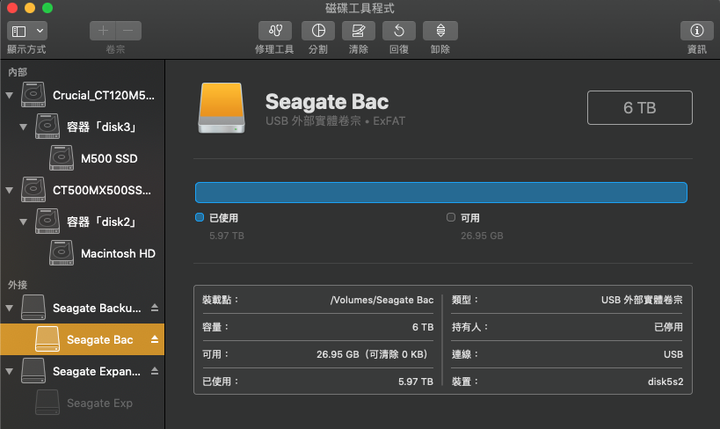Select the M500 SSD volume icon

tap(62, 158)
